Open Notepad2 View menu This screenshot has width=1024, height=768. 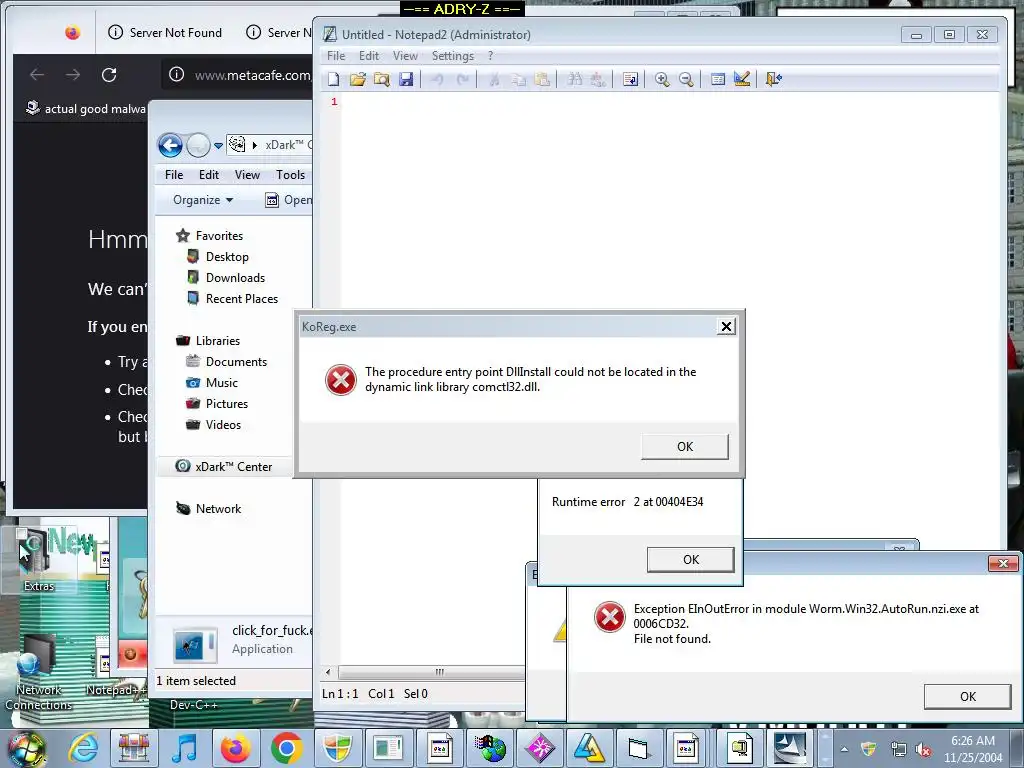click(405, 56)
